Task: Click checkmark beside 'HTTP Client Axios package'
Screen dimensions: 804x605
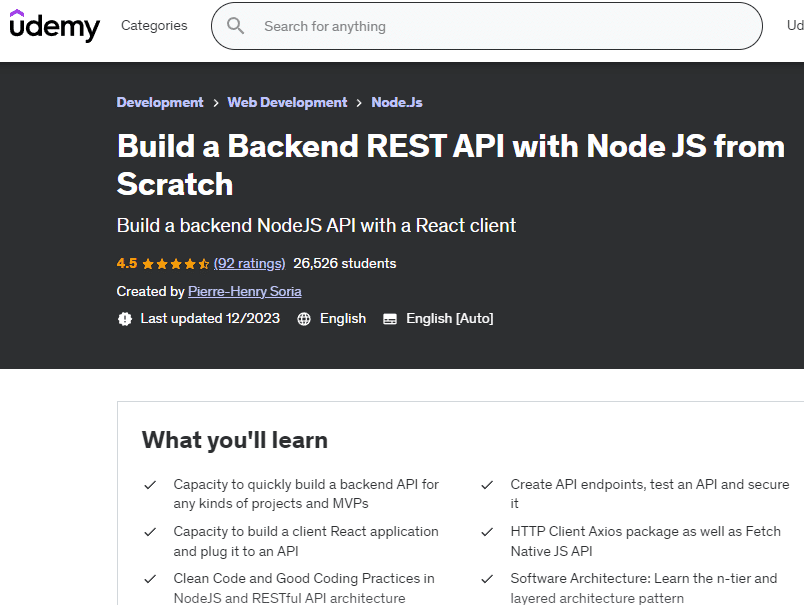Action: click(x=487, y=532)
